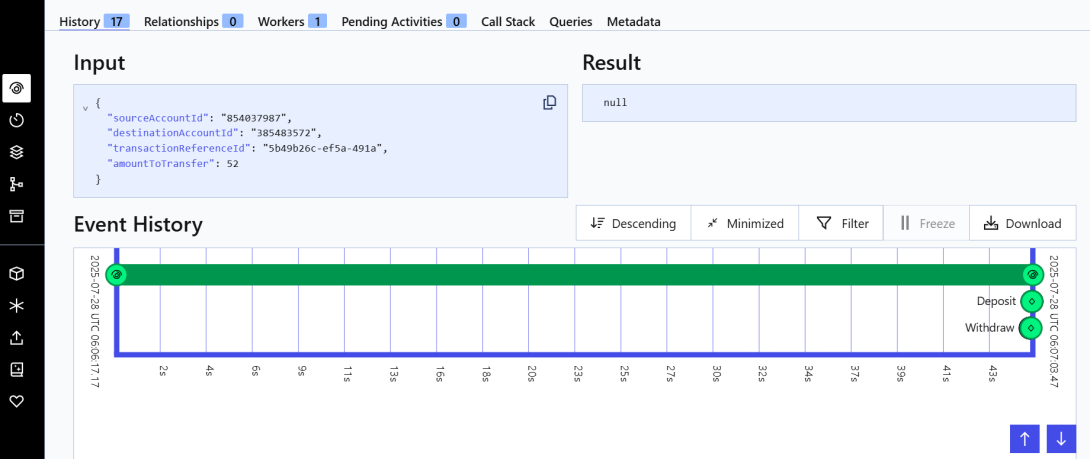
Task: Select the Deposit event marker on timeline
Action: (x=1031, y=301)
